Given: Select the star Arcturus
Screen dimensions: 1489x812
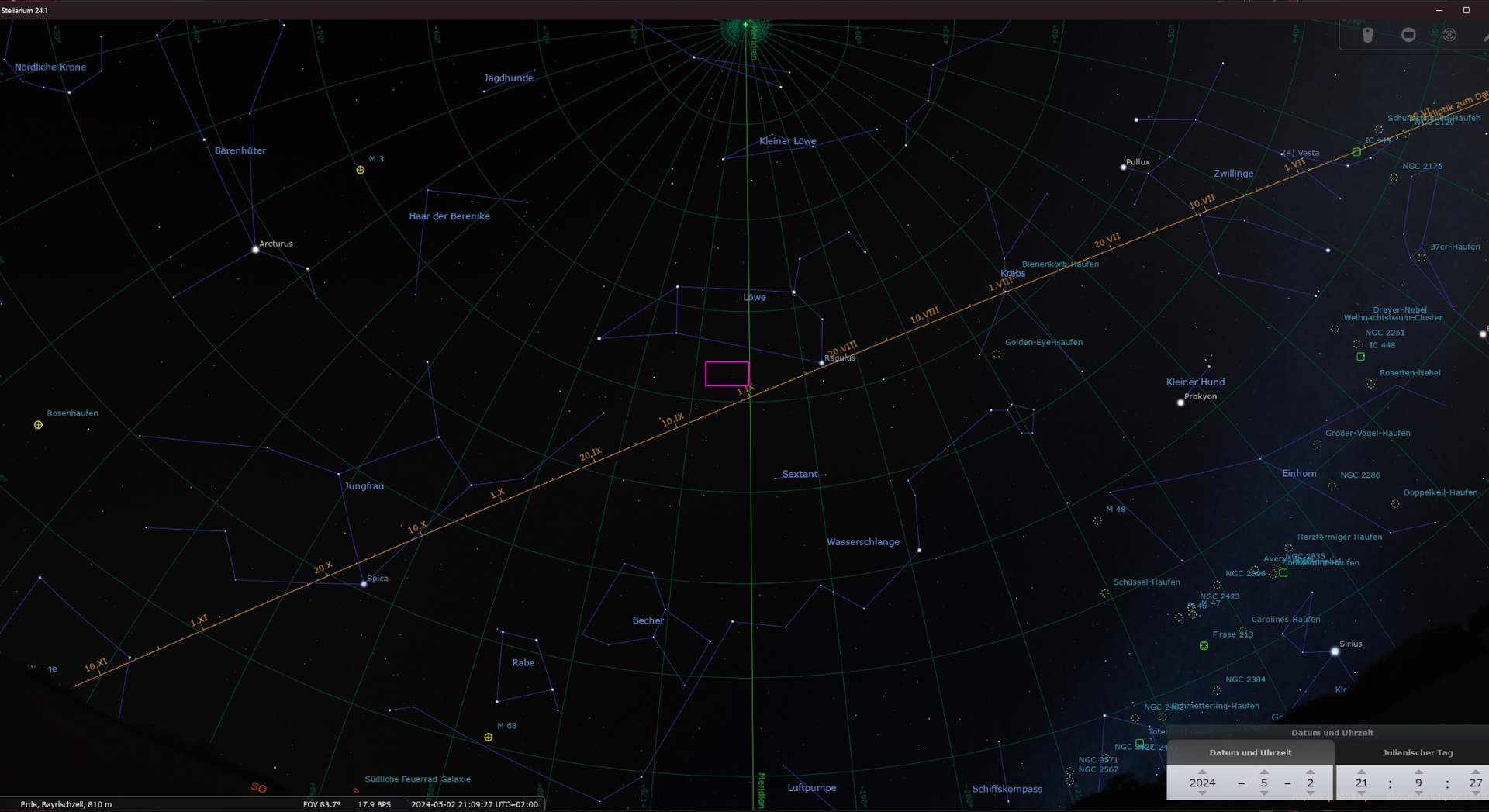Looking at the screenshot, I should pos(255,250).
